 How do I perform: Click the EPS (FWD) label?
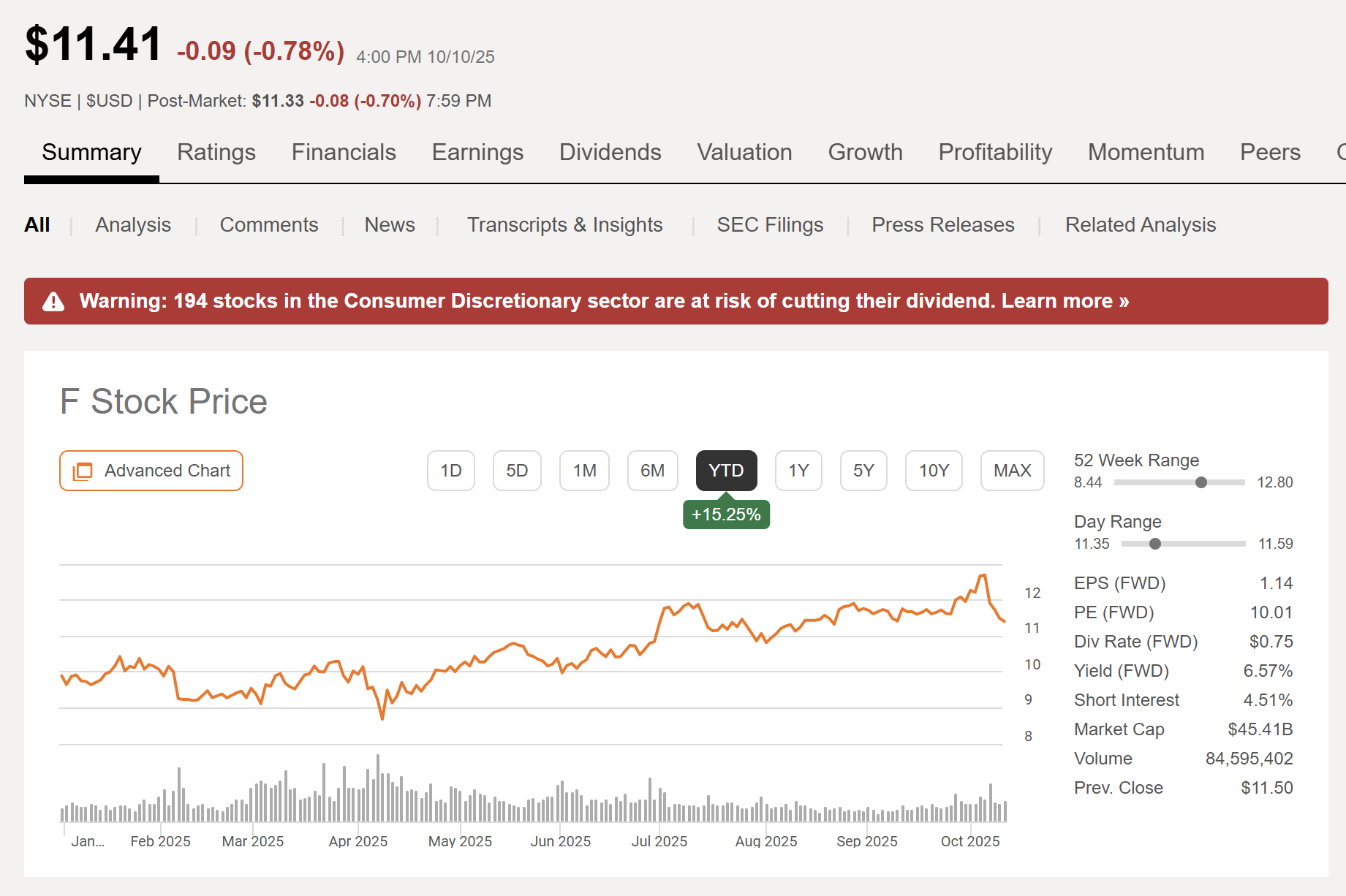(x=1119, y=583)
